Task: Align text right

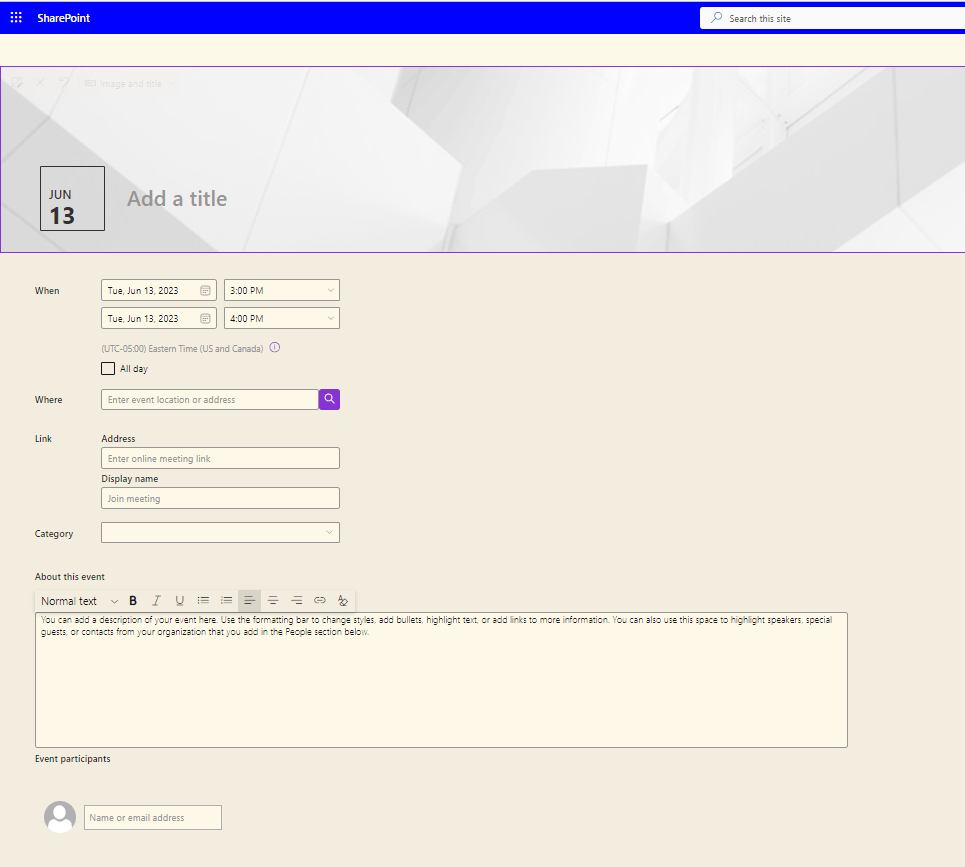Action: [297, 601]
